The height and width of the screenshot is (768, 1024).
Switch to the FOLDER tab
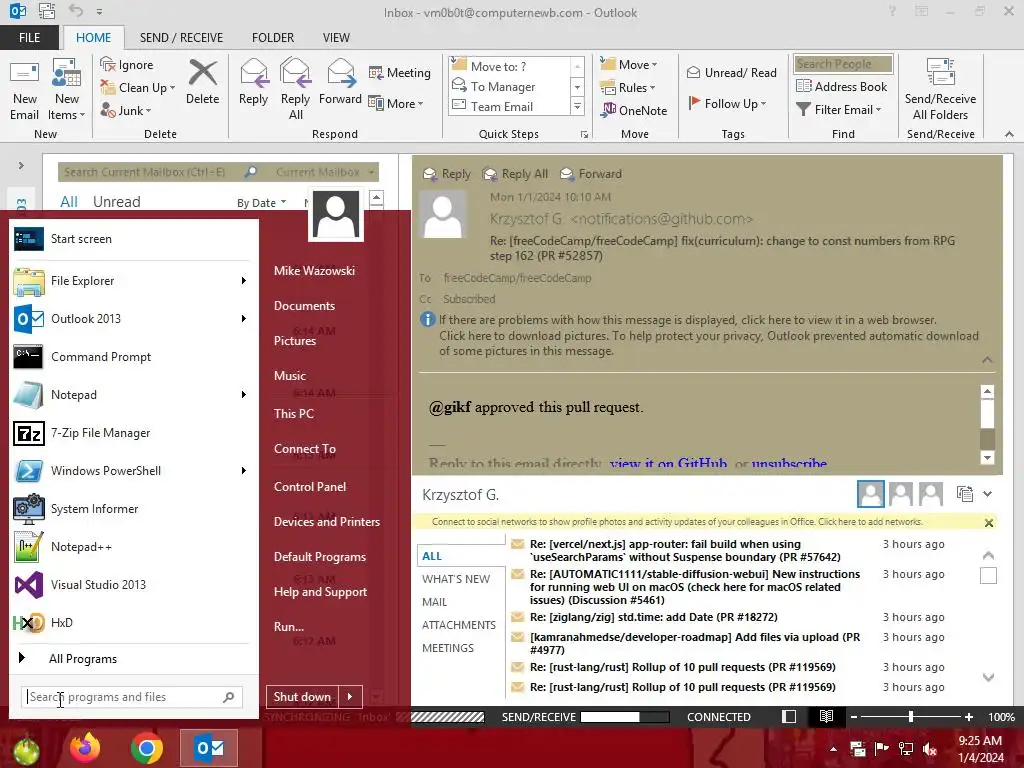point(273,38)
